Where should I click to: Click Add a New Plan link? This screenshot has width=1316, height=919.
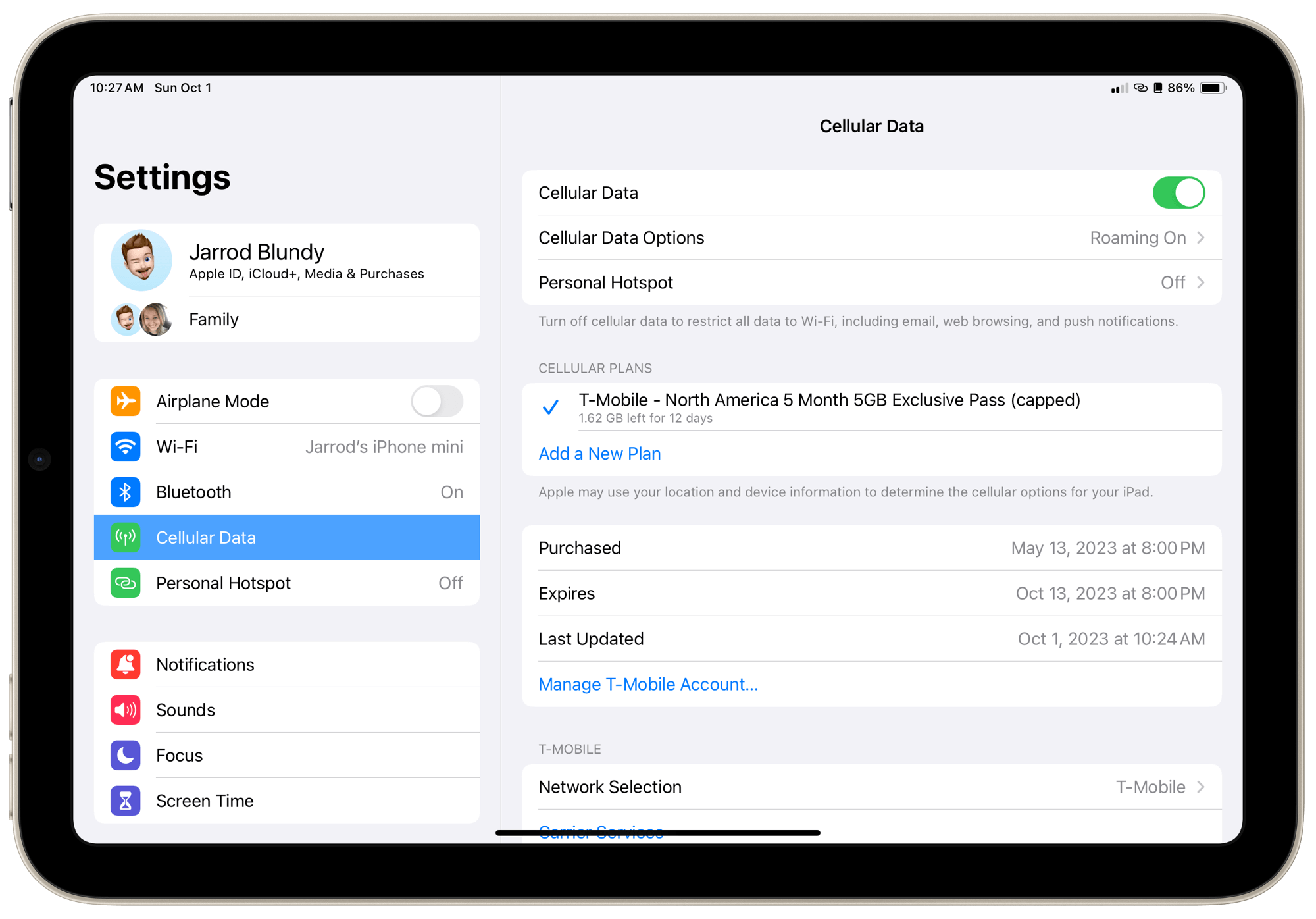pyautogui.click(x=599, y=454)
